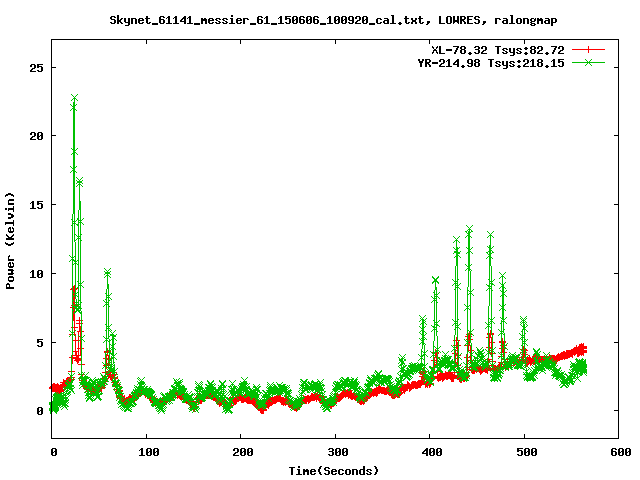Click the tallest green peak near 22 Kelvin
640x480 pixels.
pyautogui.click(x=74, y=99)
